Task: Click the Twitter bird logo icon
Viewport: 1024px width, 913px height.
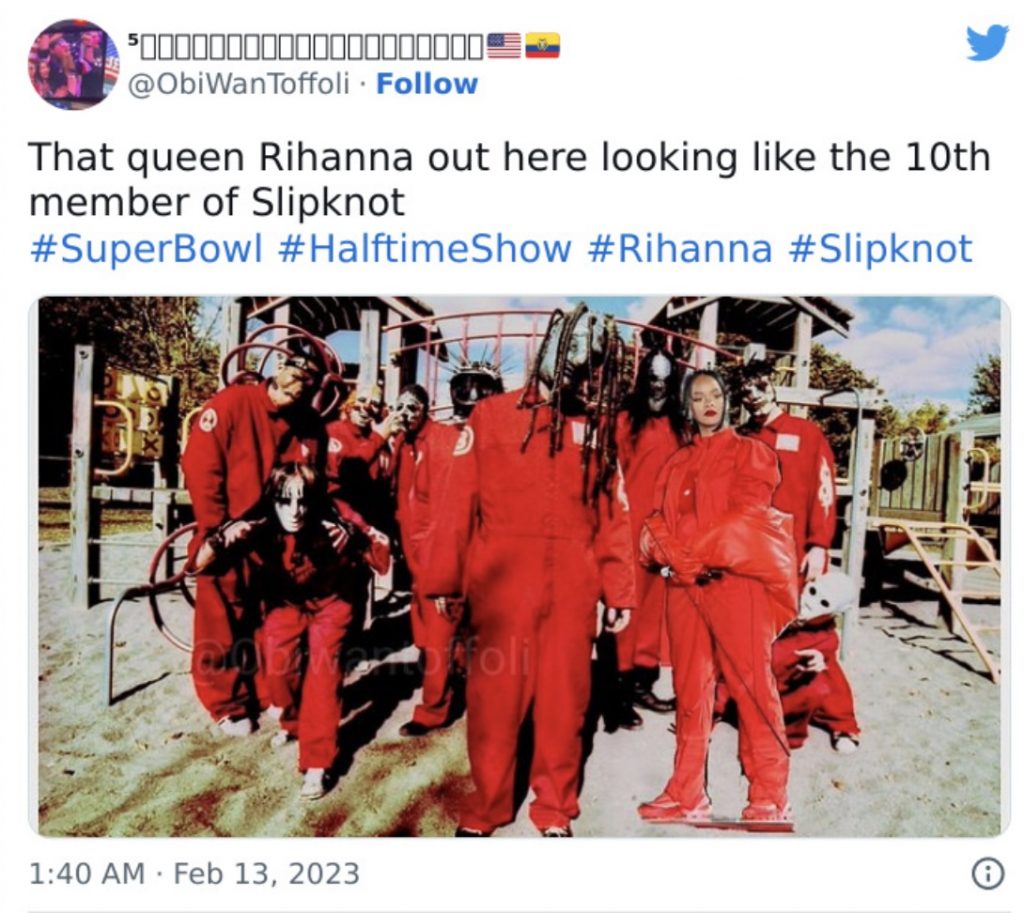Action: (987, 43)
